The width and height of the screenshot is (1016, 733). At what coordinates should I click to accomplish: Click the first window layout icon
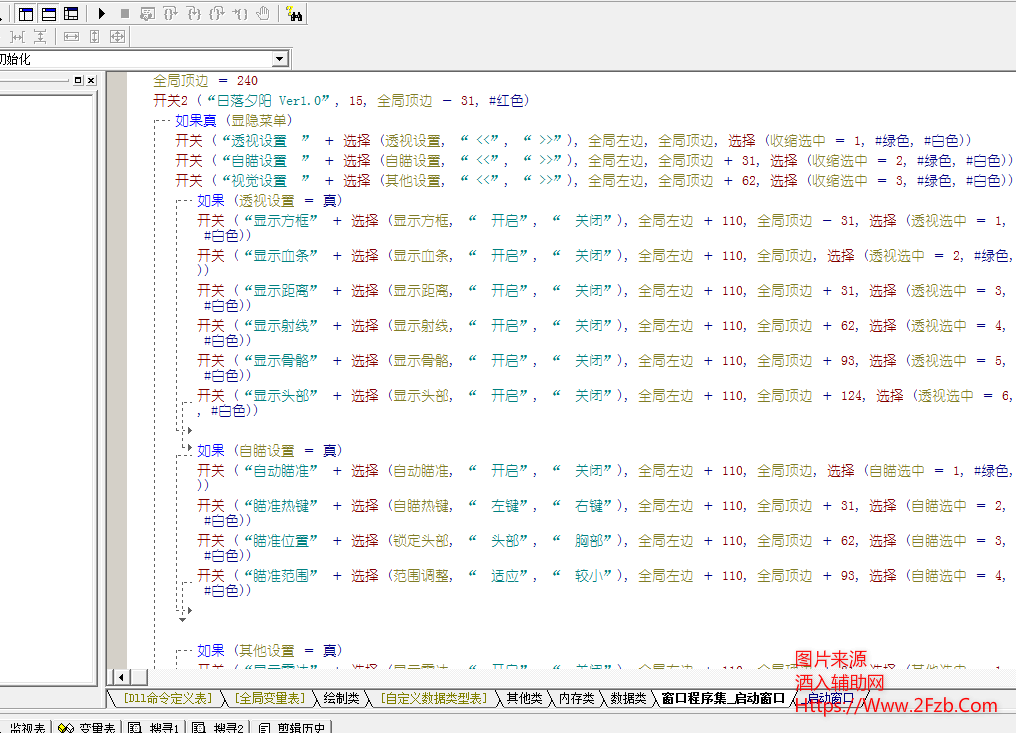point(26,14)
